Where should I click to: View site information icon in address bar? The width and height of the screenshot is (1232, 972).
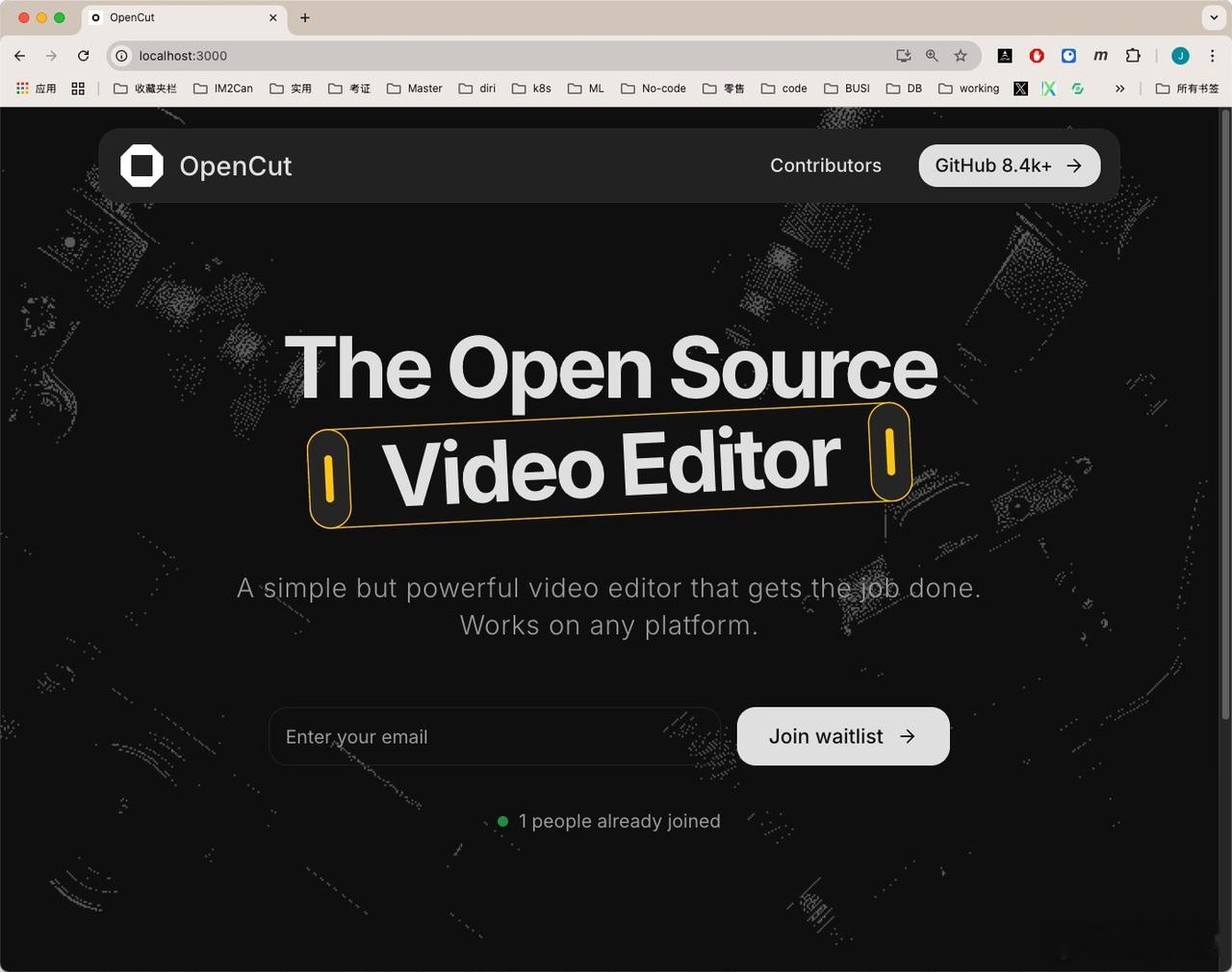[x=122, y=56]
